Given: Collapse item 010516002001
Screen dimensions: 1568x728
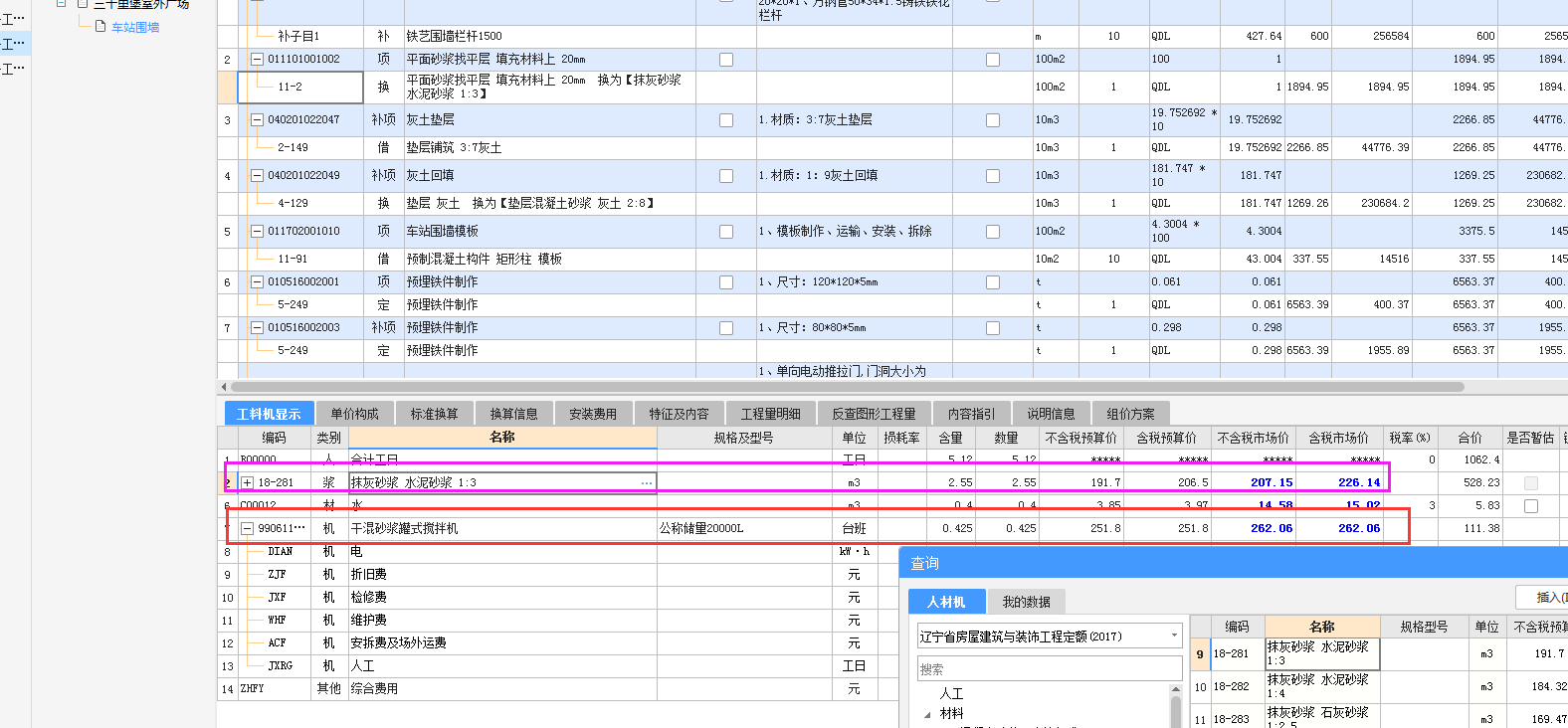Looking at the screenshot, I should click(x=257, y=282).
